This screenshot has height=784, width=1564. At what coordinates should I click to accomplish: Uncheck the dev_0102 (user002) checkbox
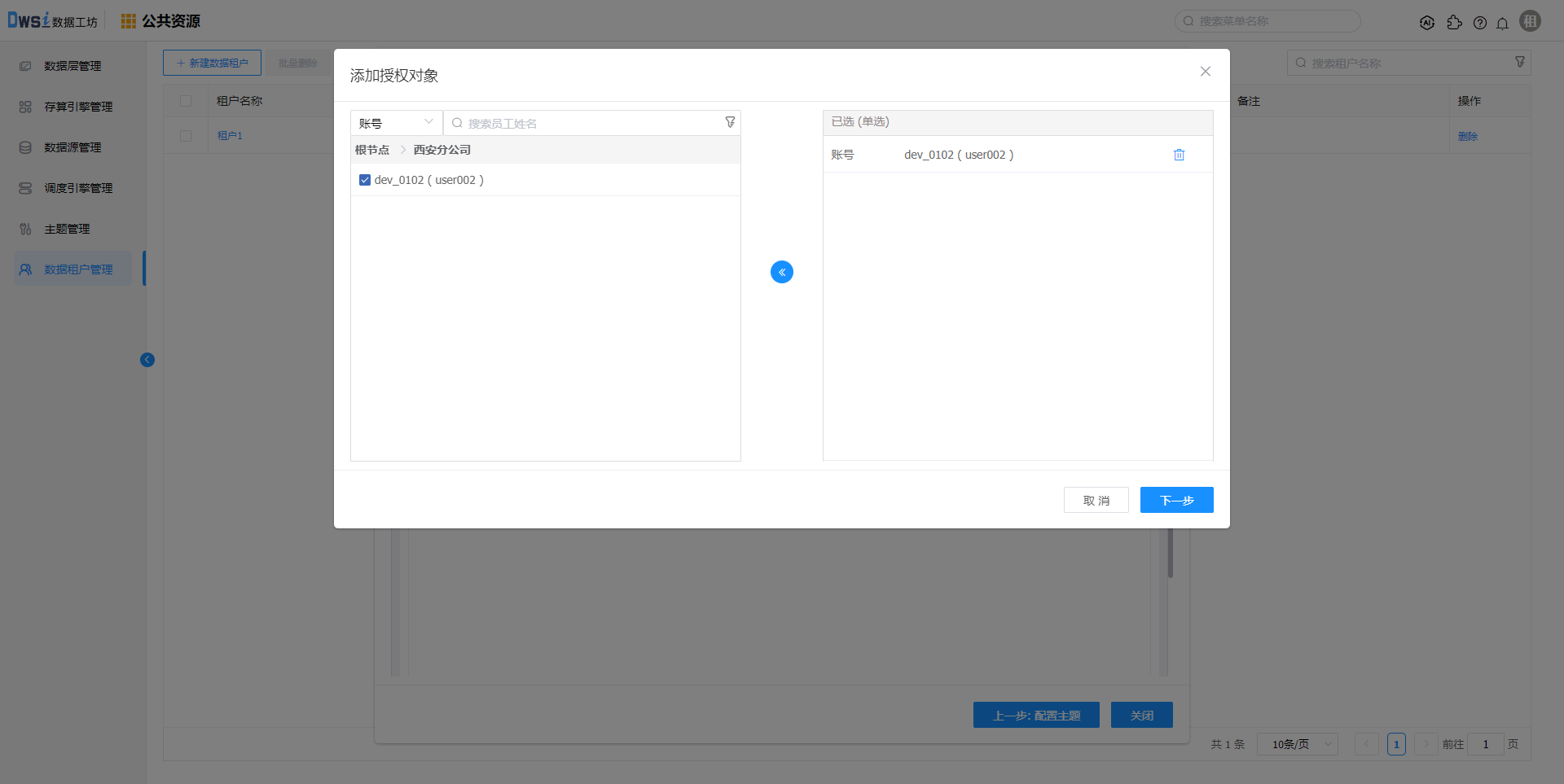click(x=365, y=180)
